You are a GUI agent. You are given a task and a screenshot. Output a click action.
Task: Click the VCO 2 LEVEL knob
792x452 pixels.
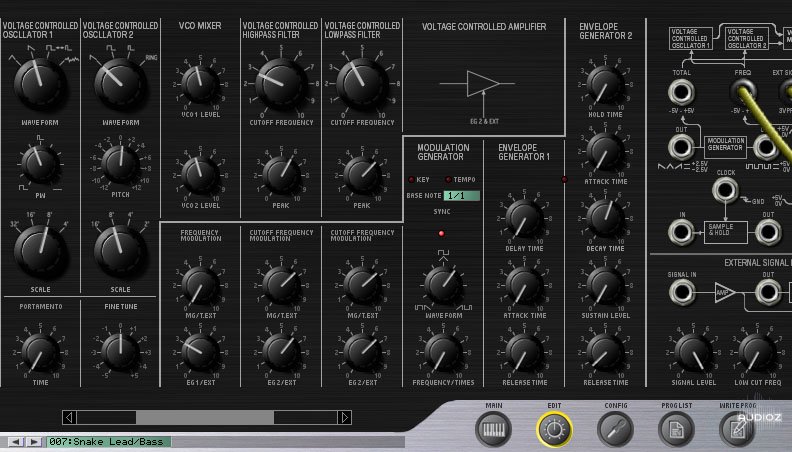point(200,175)
